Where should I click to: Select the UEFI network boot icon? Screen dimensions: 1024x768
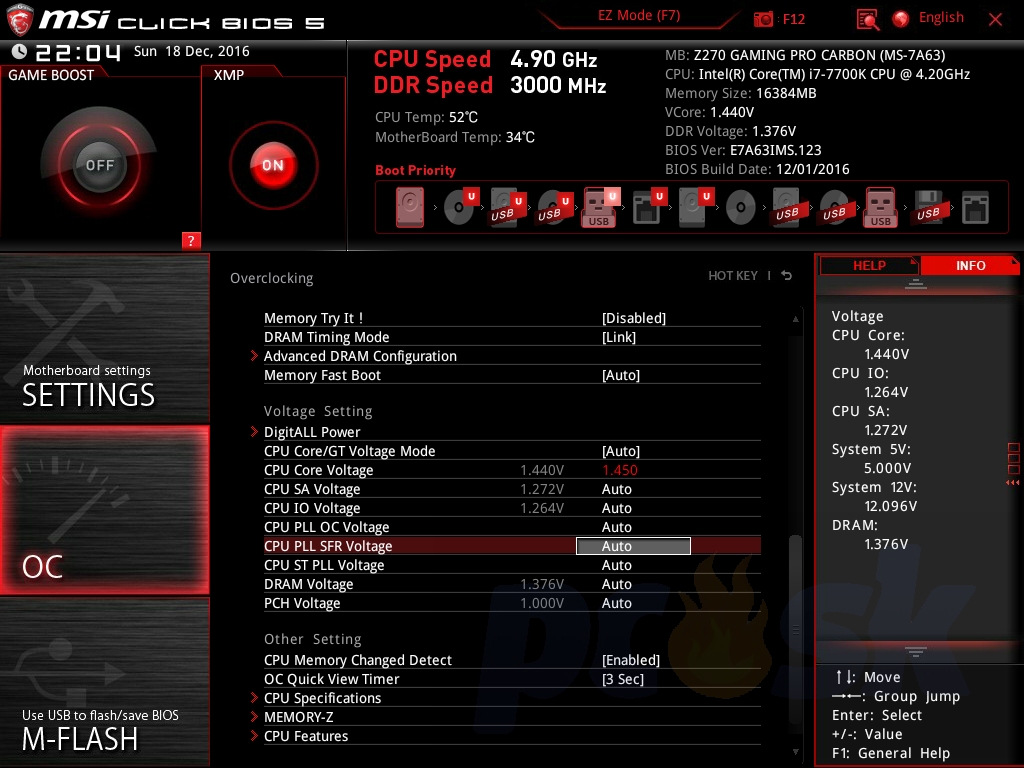coord(649,206)
